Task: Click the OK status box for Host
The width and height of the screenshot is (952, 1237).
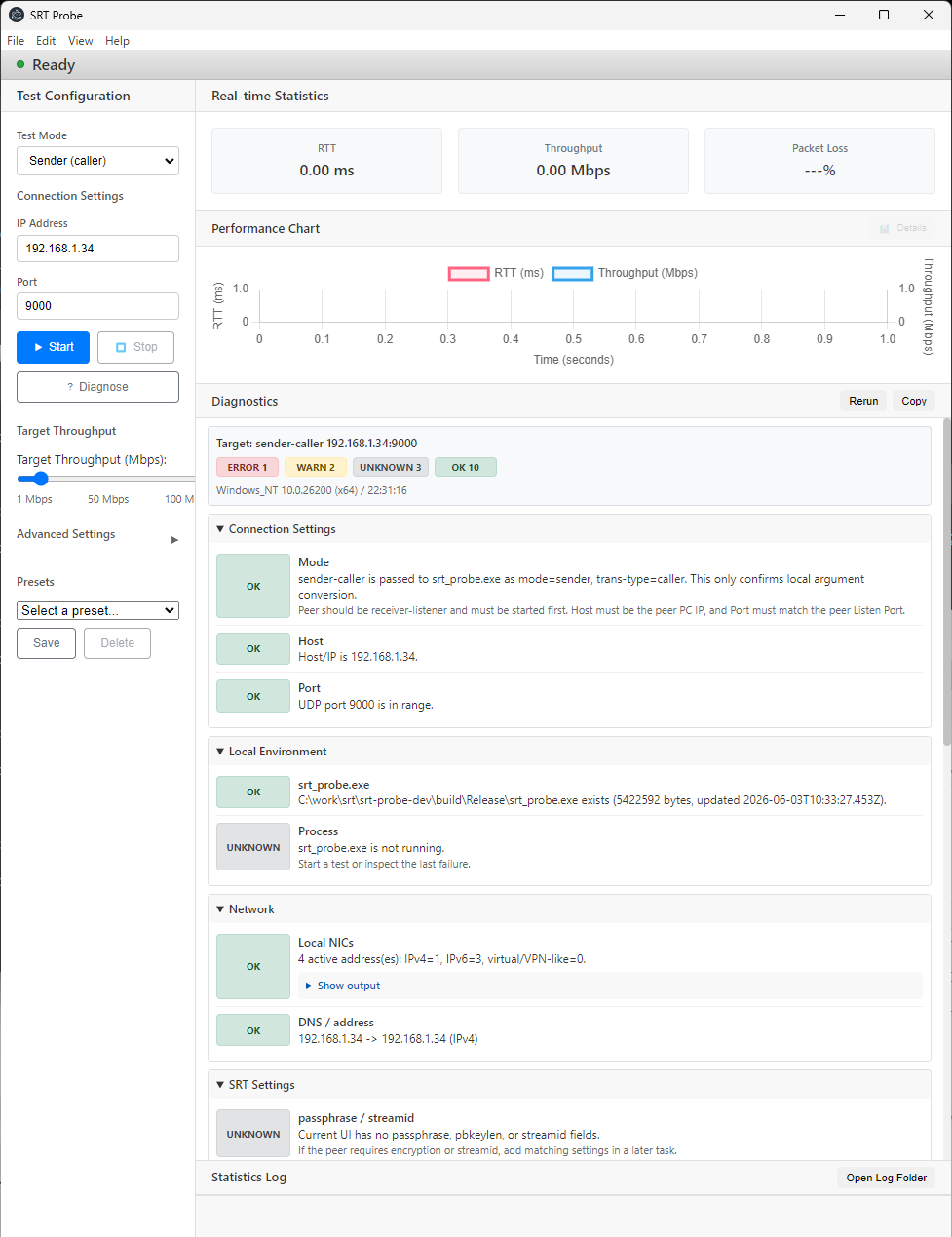Action: (253, 649)
